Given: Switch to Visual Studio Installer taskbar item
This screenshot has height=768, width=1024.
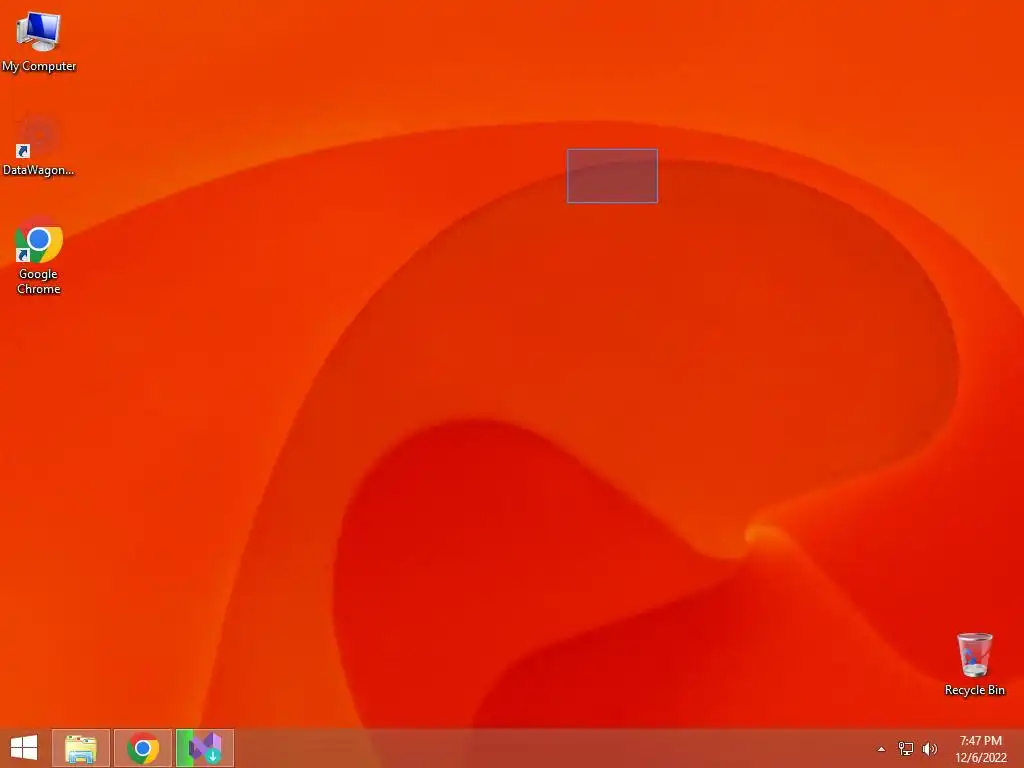Looking at the screenshot, I should [x=205, y=748].
